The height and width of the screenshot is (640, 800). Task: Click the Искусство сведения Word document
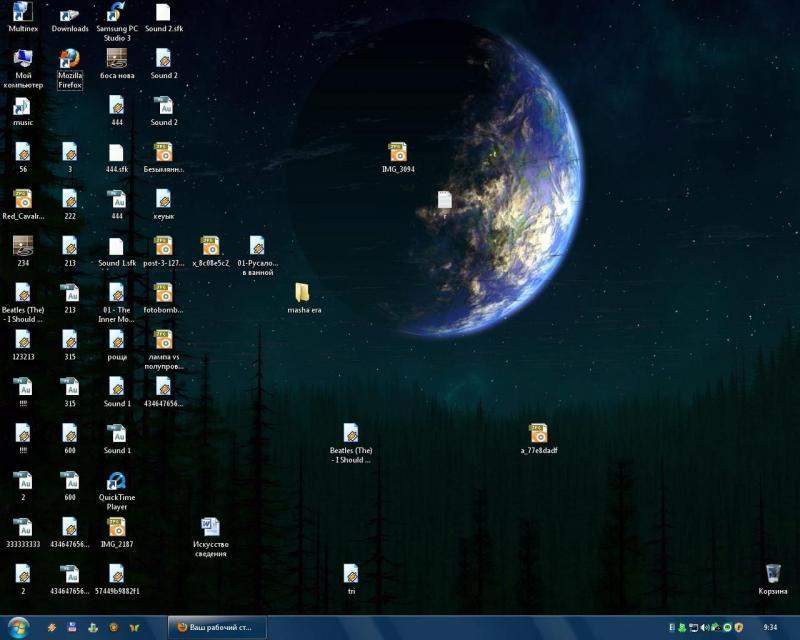(210, 528)
